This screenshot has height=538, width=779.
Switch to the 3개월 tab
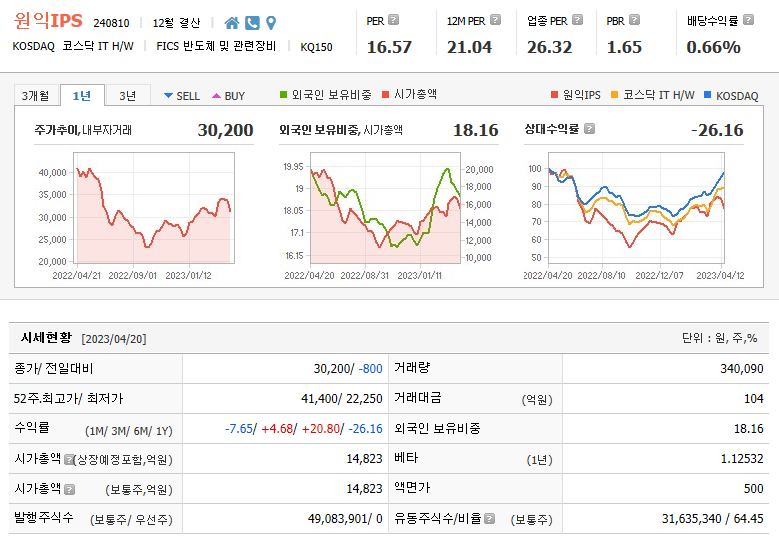pos(36,95)
